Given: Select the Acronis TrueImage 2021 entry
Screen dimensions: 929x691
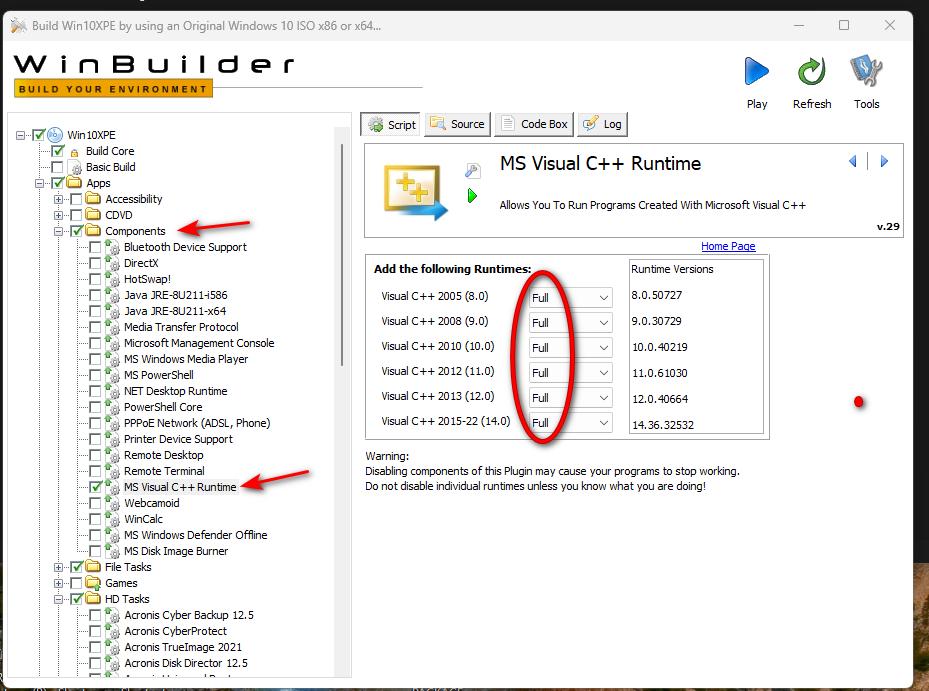Looking at the screenshot, I should click(x=182, y=647).
